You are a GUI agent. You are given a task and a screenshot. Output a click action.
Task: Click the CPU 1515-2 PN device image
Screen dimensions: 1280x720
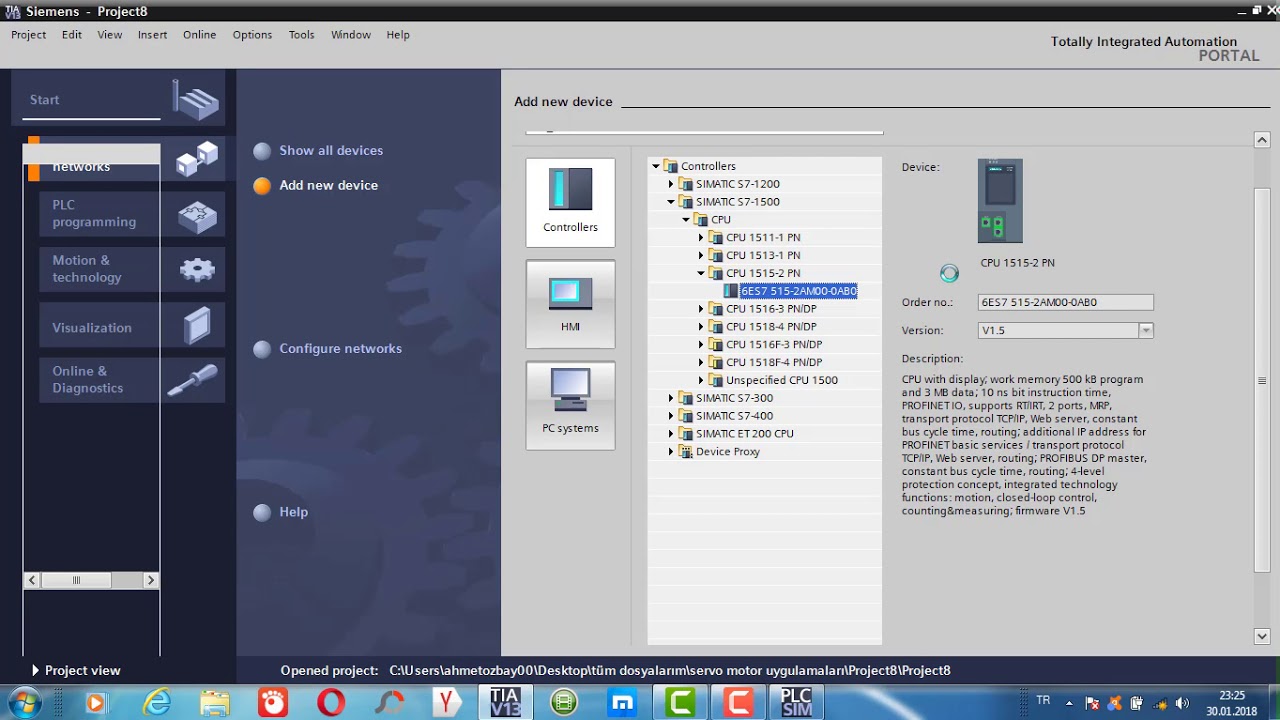(1000, 201)
